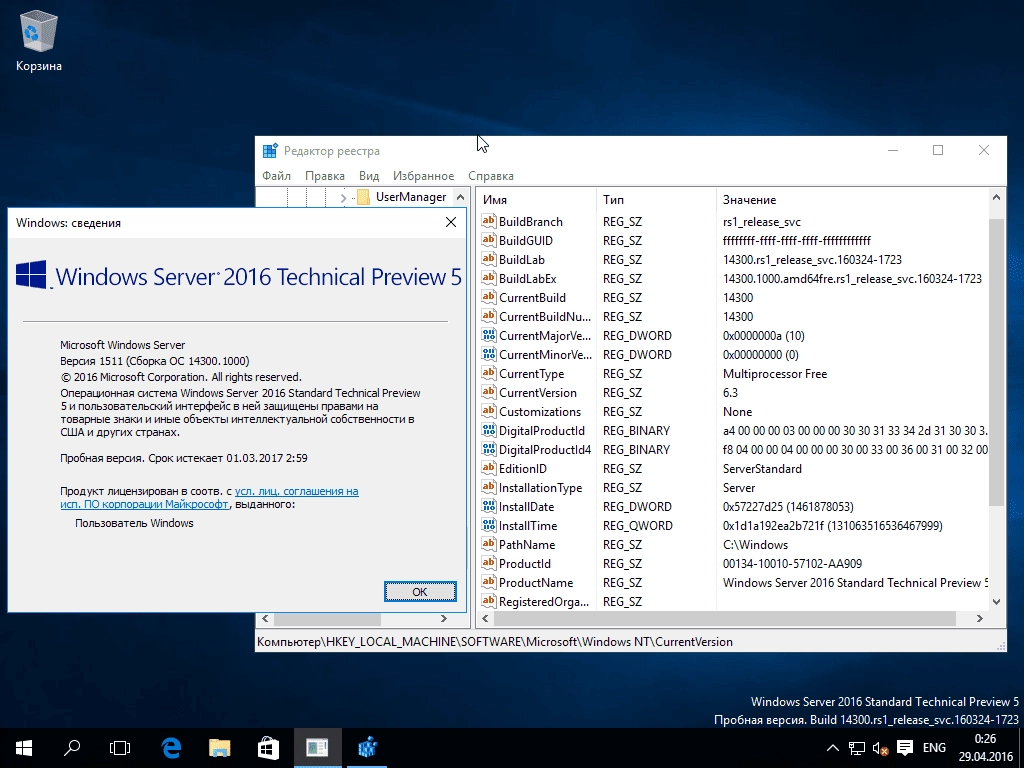Viewport: 1024px width, 768px height.
Task: Close the Windows: сведения dialog
Action: click(x=451, y=223)
